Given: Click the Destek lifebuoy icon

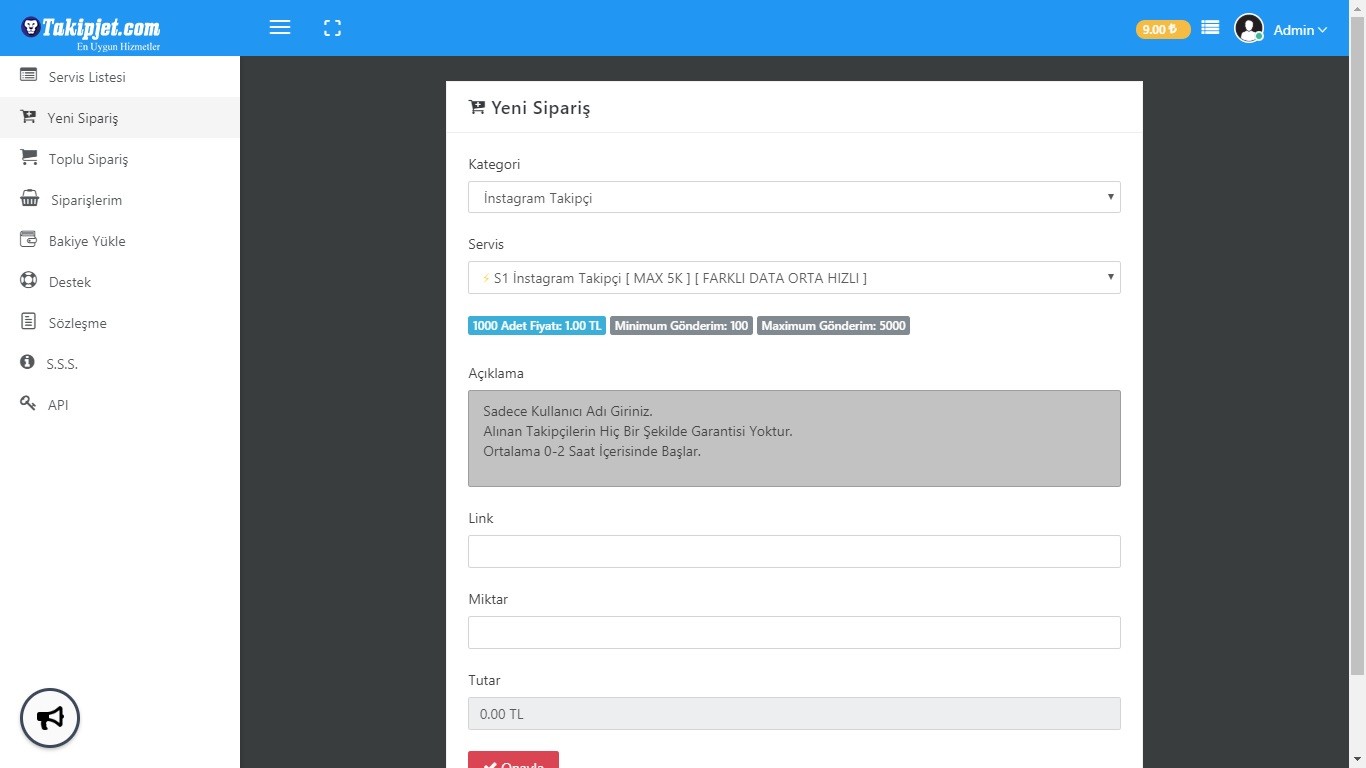Looking at the screenshot, I should pos(28,280).
